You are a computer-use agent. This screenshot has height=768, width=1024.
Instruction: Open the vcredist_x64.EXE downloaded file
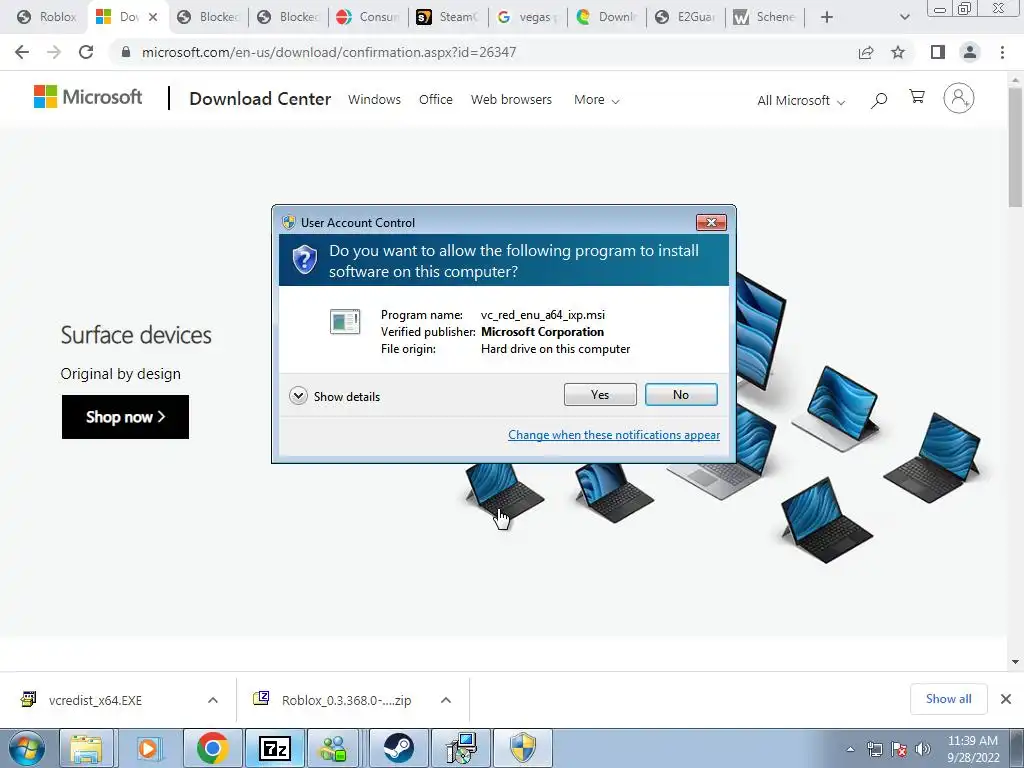coord(95,700)
